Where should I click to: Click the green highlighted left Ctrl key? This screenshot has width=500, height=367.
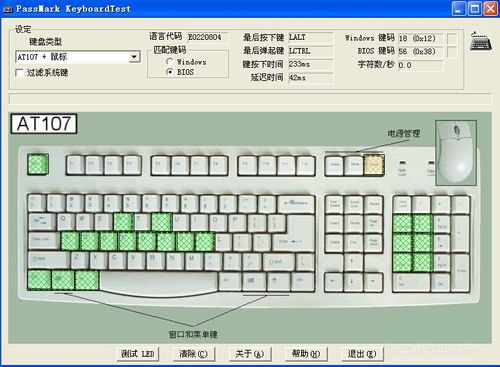pyautogui.click(x=39, y=280)
